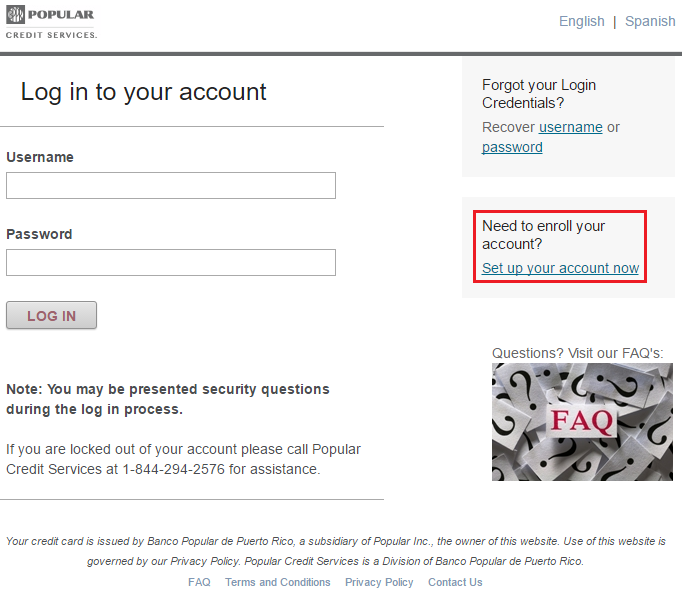Open Terms and Conditions in the footer
Image resolution: width=682 pixels, height=598 pixels.
coord(277,582)
